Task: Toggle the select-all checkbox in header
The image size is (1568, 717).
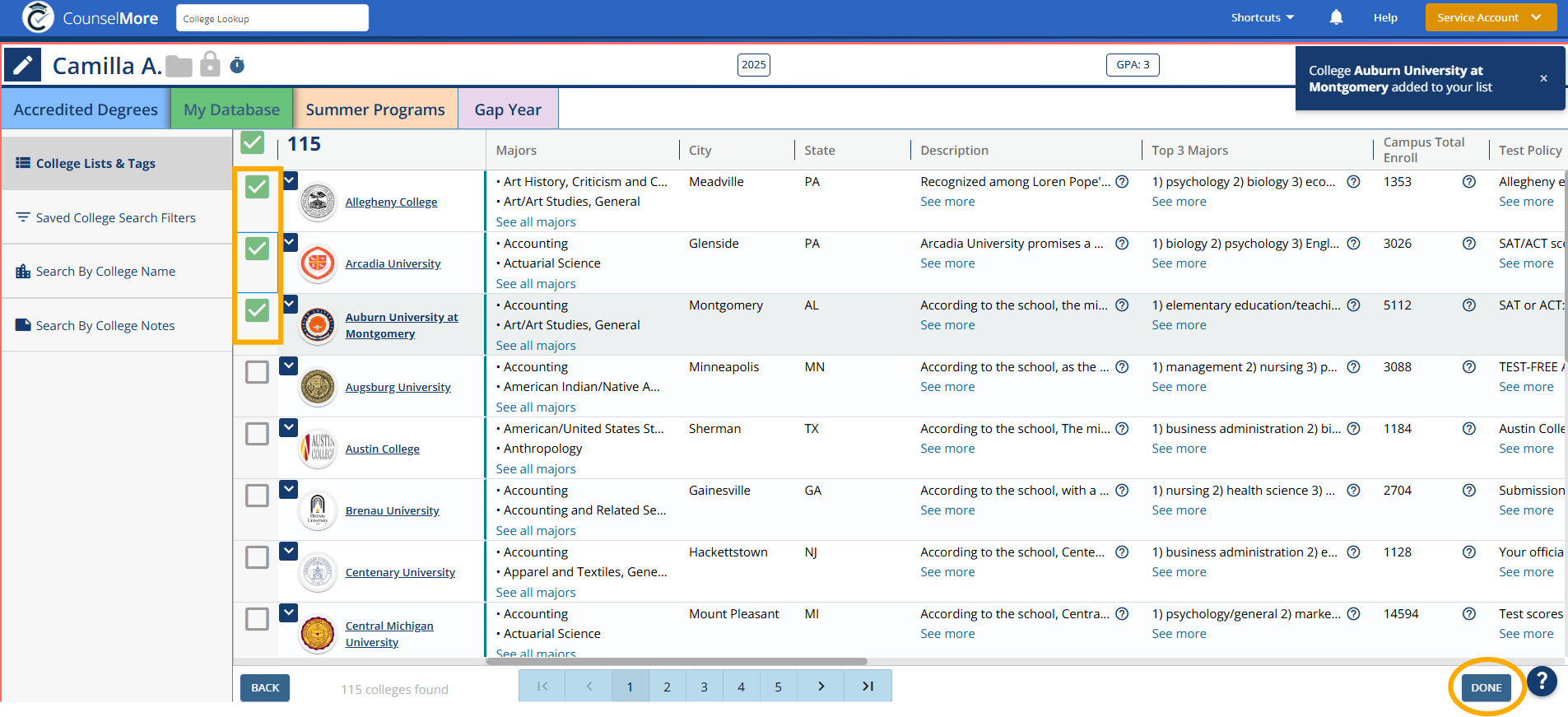Action: (x=252, y=143)
